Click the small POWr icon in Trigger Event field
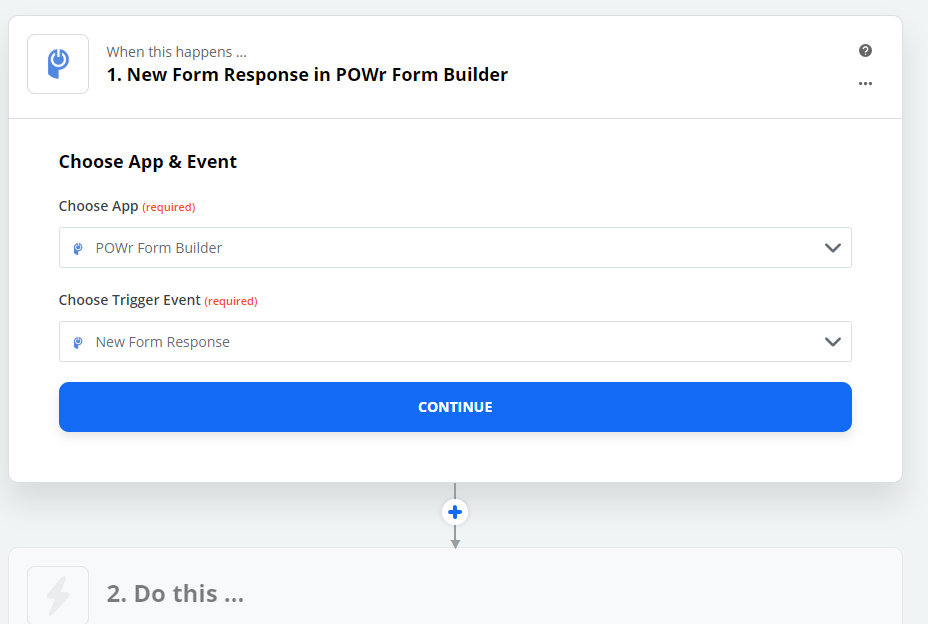928x624 pixels. [x=78, y=342]
